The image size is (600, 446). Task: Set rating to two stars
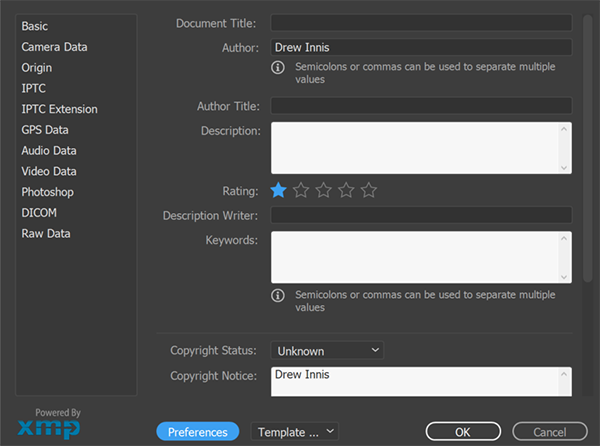tap(301, 190)
